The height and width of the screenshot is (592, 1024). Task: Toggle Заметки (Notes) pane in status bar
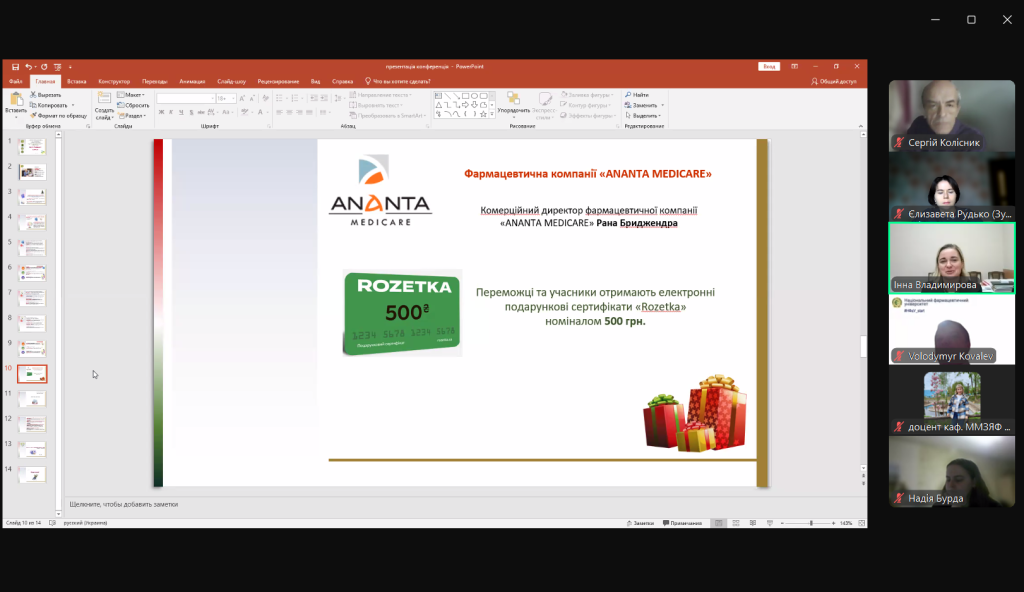pyautogui.click(x=640, y=523)
